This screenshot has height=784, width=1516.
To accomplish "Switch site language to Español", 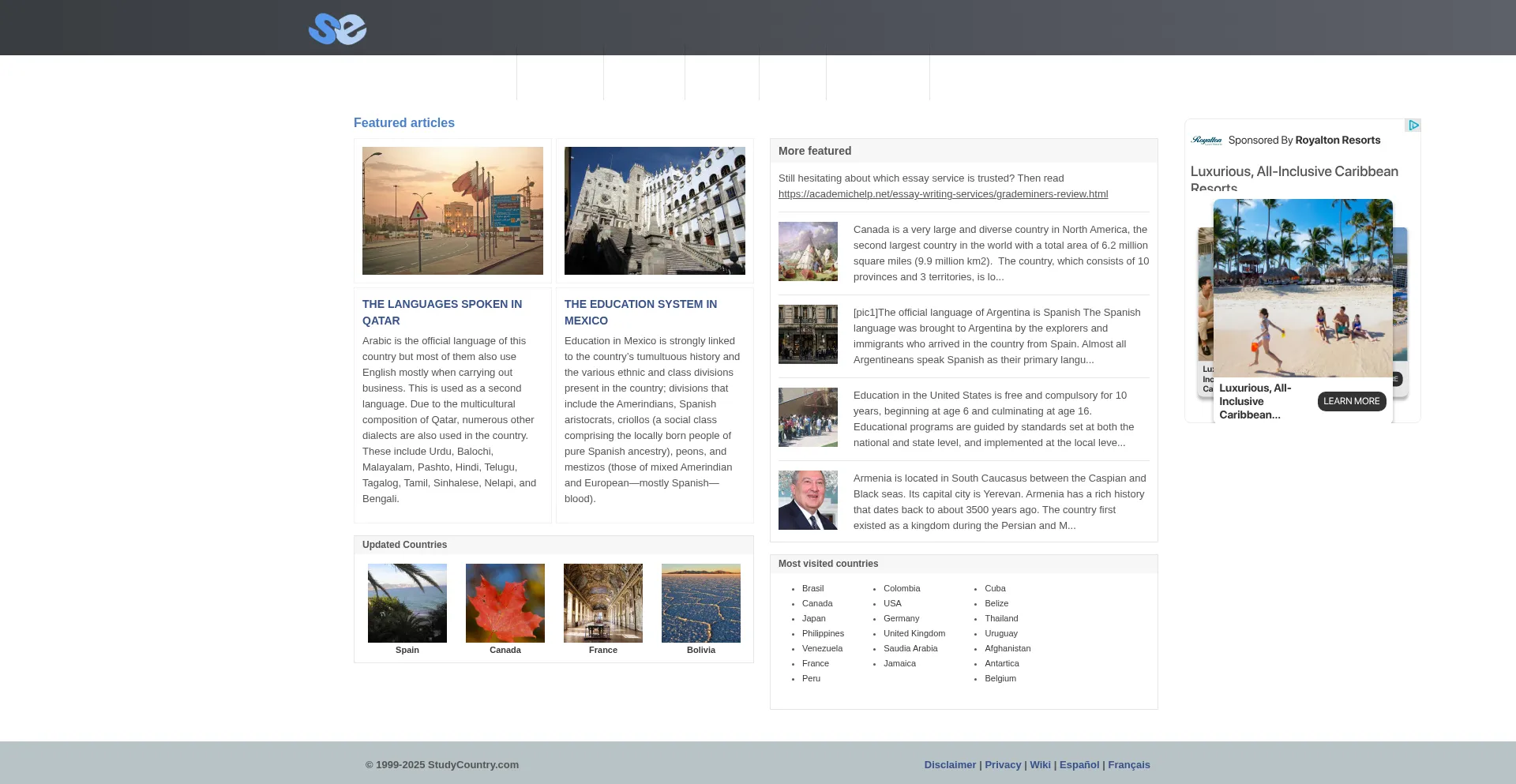I will [1079, 764].
